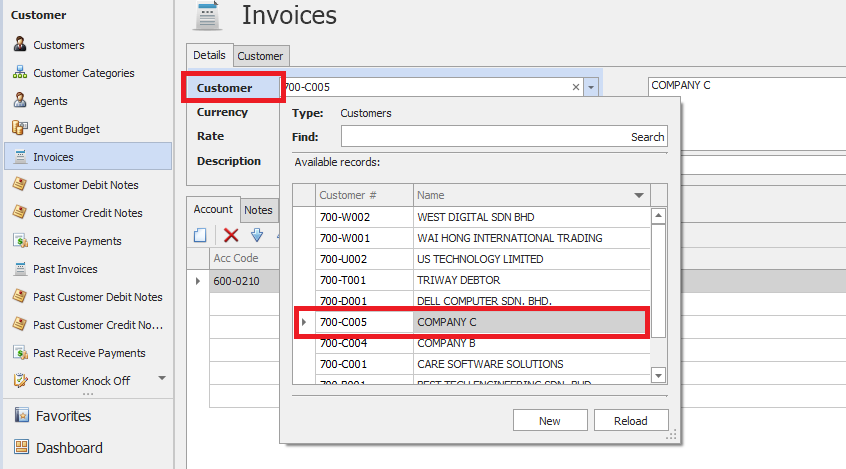Open the Dashboard section

click(x=69, y=448)
